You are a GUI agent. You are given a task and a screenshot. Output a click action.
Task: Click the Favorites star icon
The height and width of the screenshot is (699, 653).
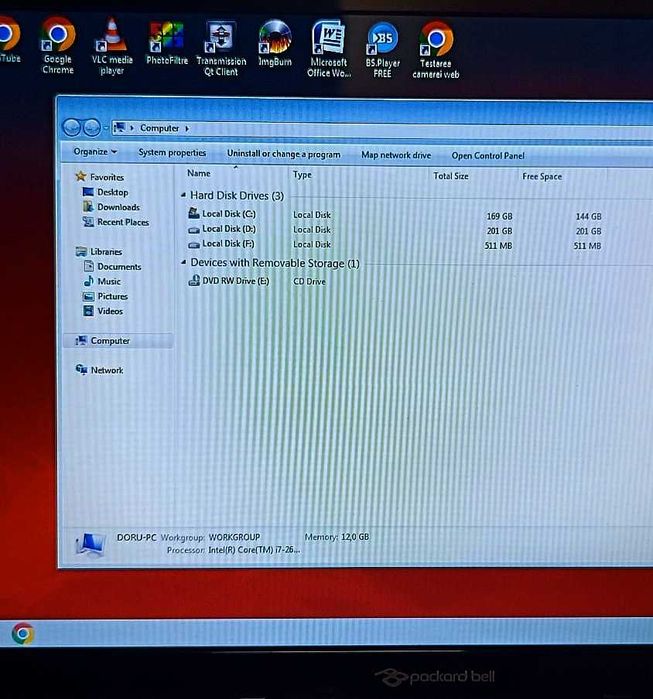[x=81, y=176]
